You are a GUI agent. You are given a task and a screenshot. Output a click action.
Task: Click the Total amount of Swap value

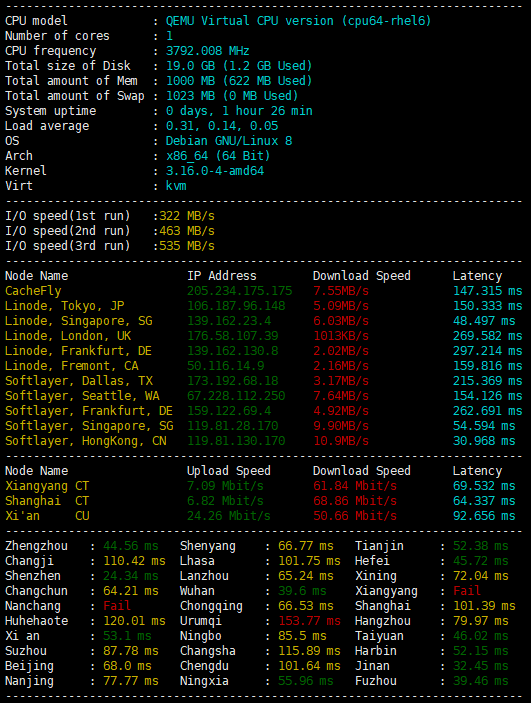[x=232, y=96]
